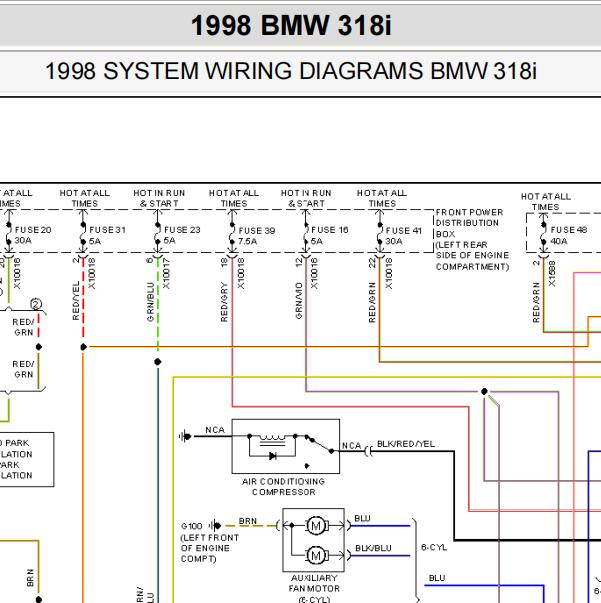Screen dimensions: 601x603
Task: Click pin number "18" under Fuse 39
Action: point(224,262)
